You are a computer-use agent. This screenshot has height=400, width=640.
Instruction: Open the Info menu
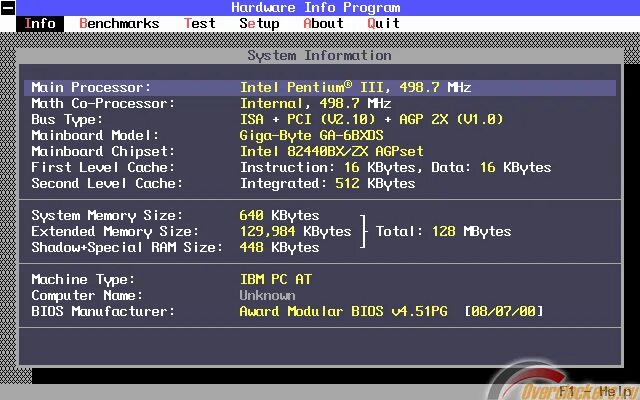tap(40, 24)
